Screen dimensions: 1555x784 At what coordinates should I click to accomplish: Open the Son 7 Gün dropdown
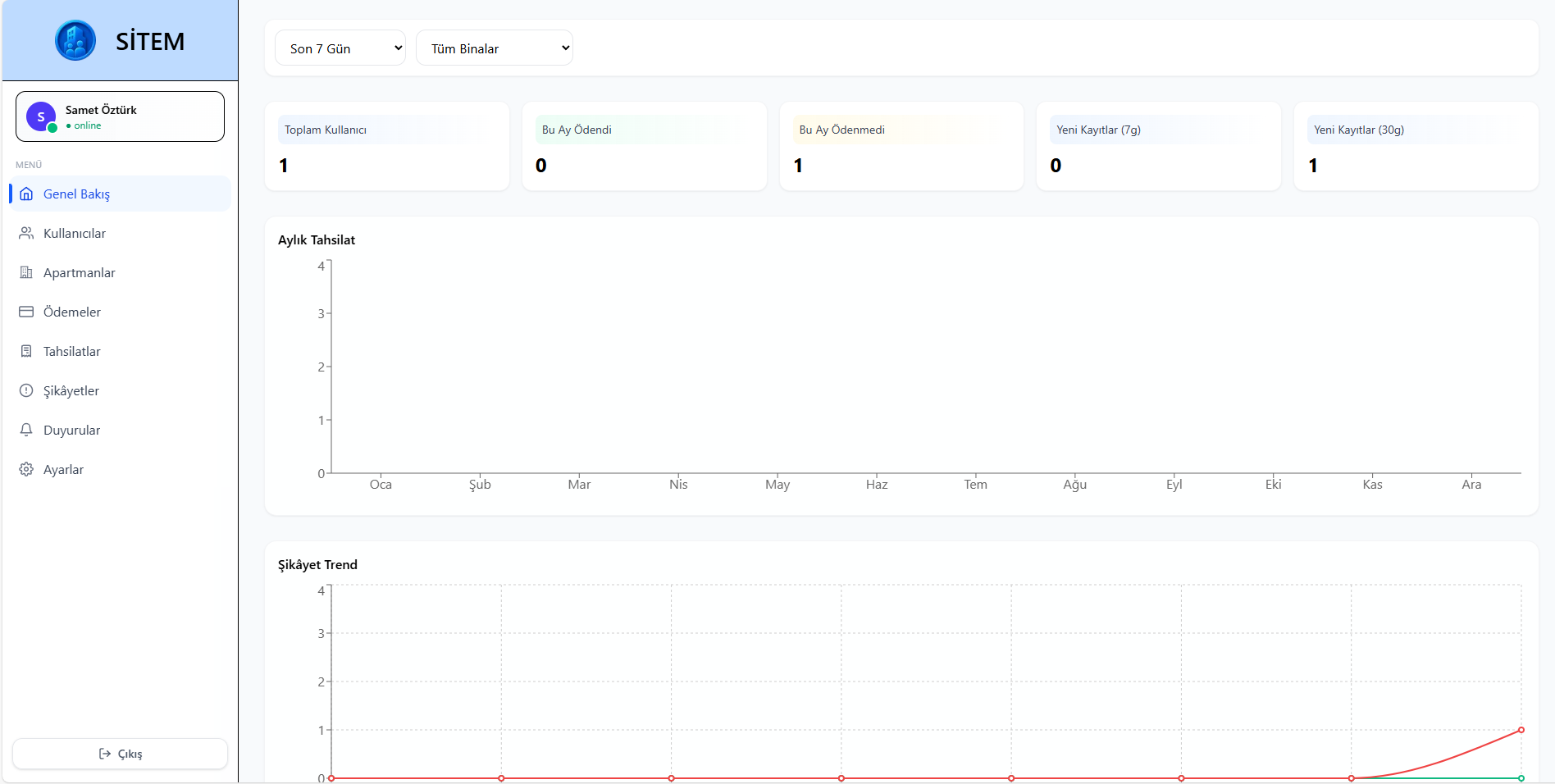click(x=340, y=48)
